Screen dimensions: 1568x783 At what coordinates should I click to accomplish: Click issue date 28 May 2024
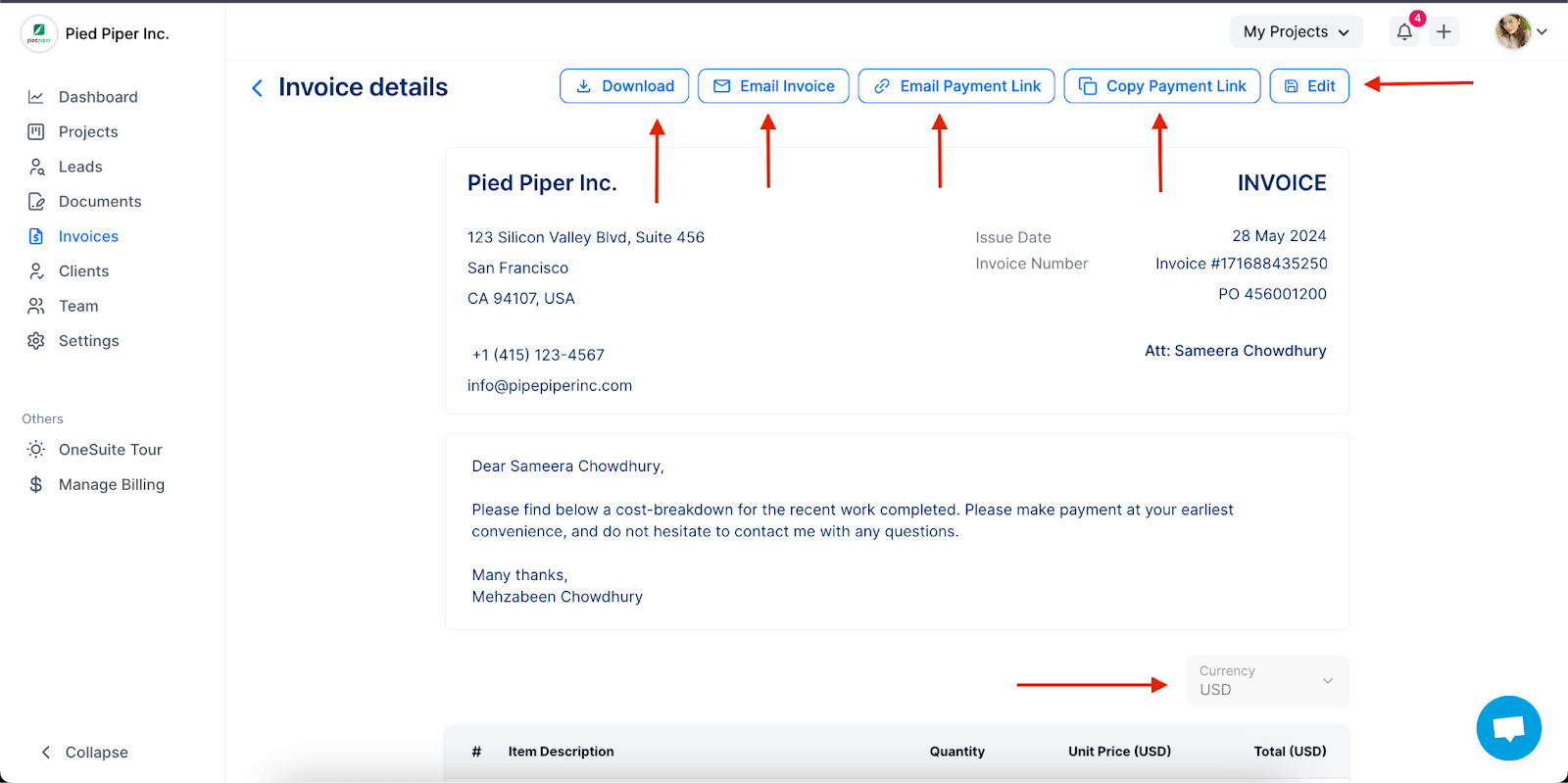pyautogui.click(x=1279, y=236)
